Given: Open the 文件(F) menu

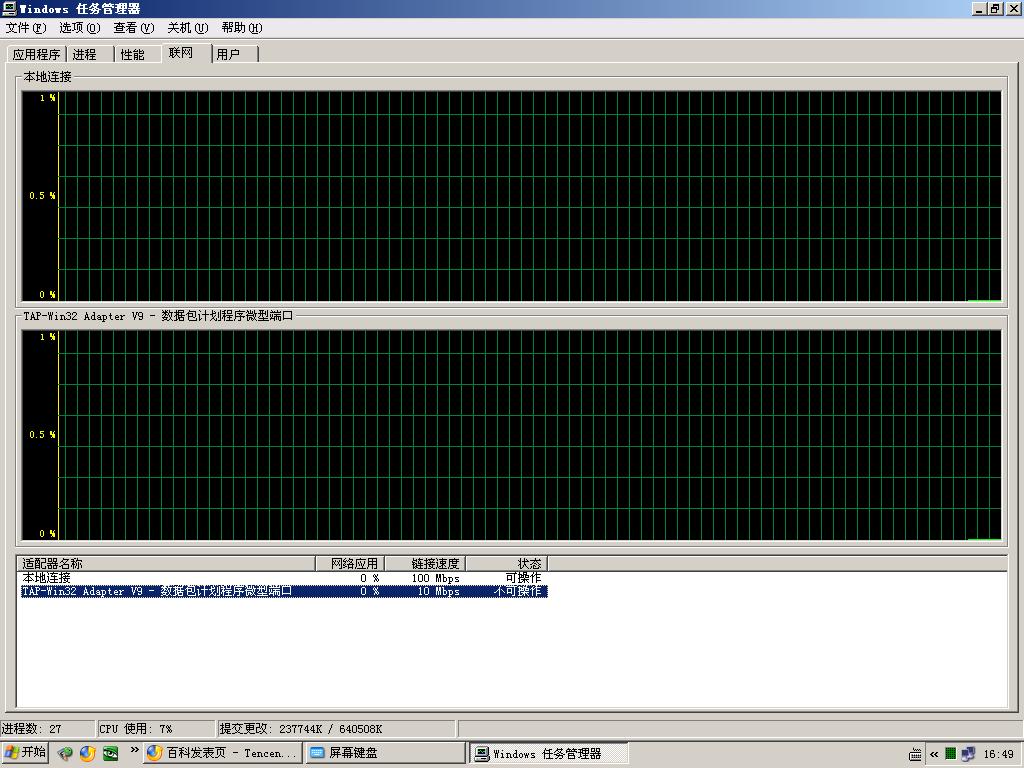Looking at the screenshot, I should click(x=26, y=28).
